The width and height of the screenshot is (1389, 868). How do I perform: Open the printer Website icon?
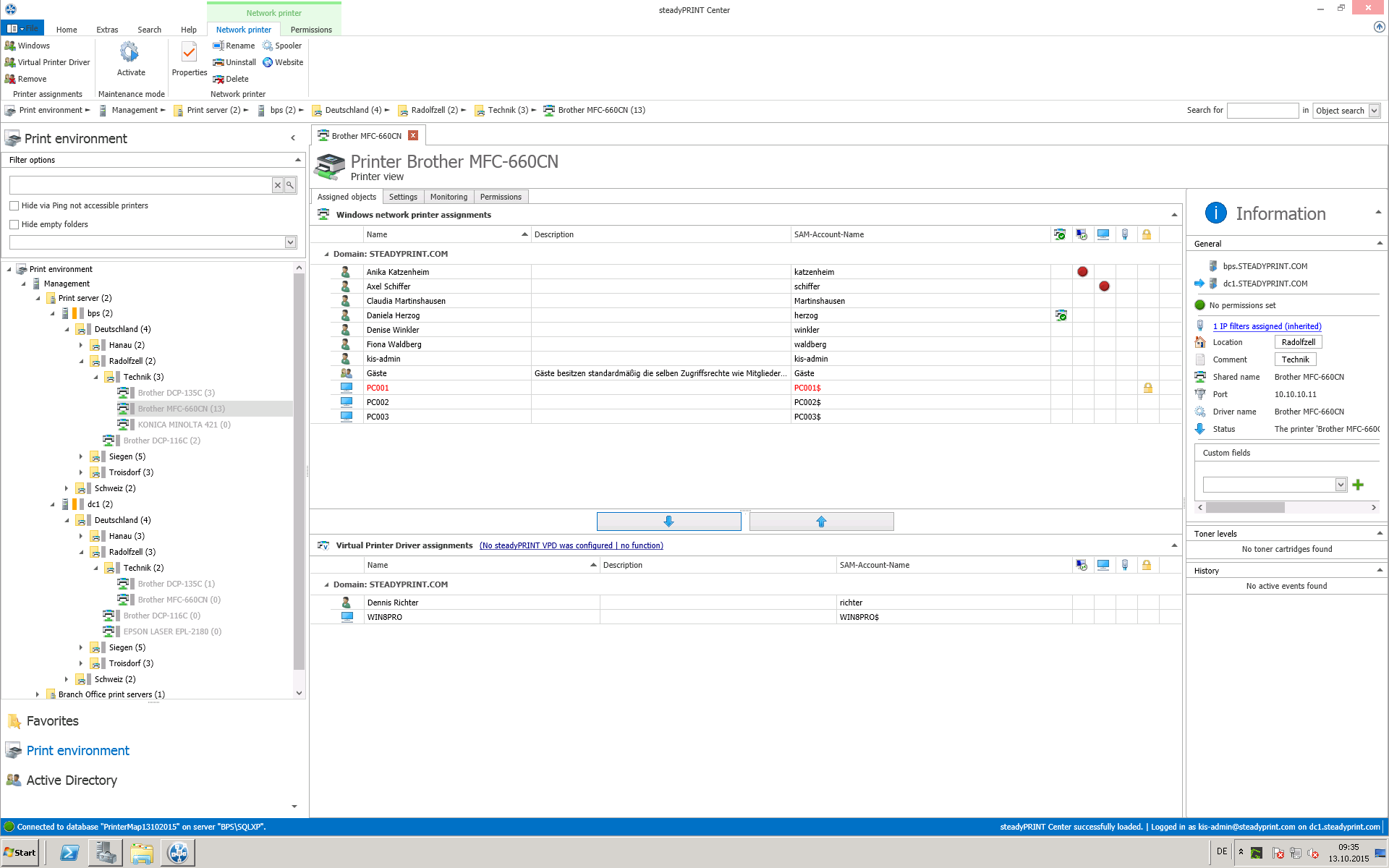tap(268, 62)
